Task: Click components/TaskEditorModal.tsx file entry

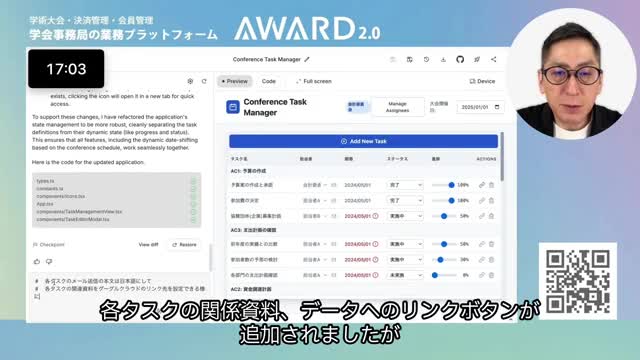Action: 73,219
